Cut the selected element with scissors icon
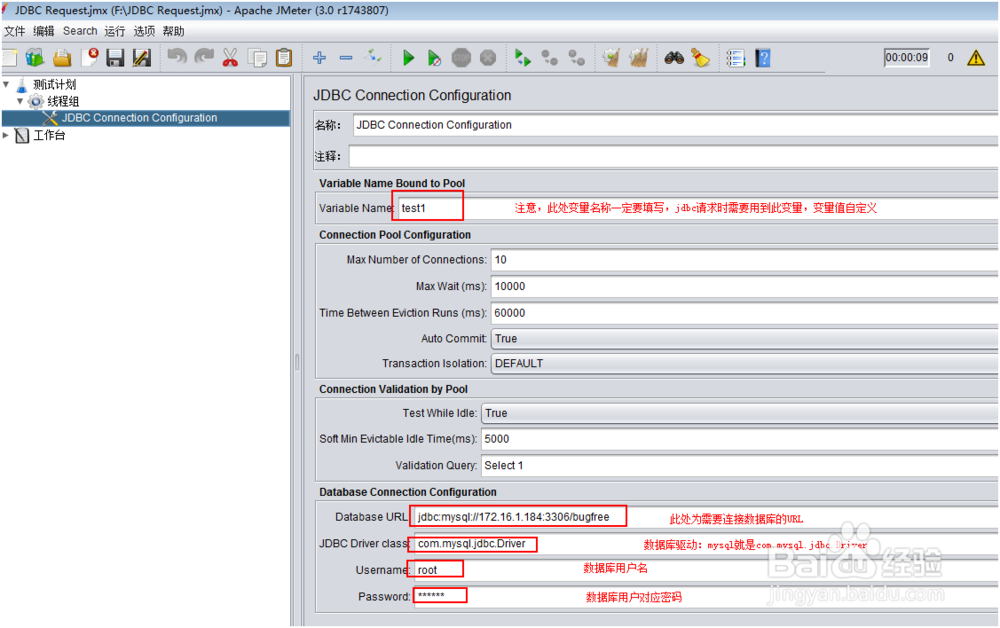 pyautogui.click(x=230, y=58)
